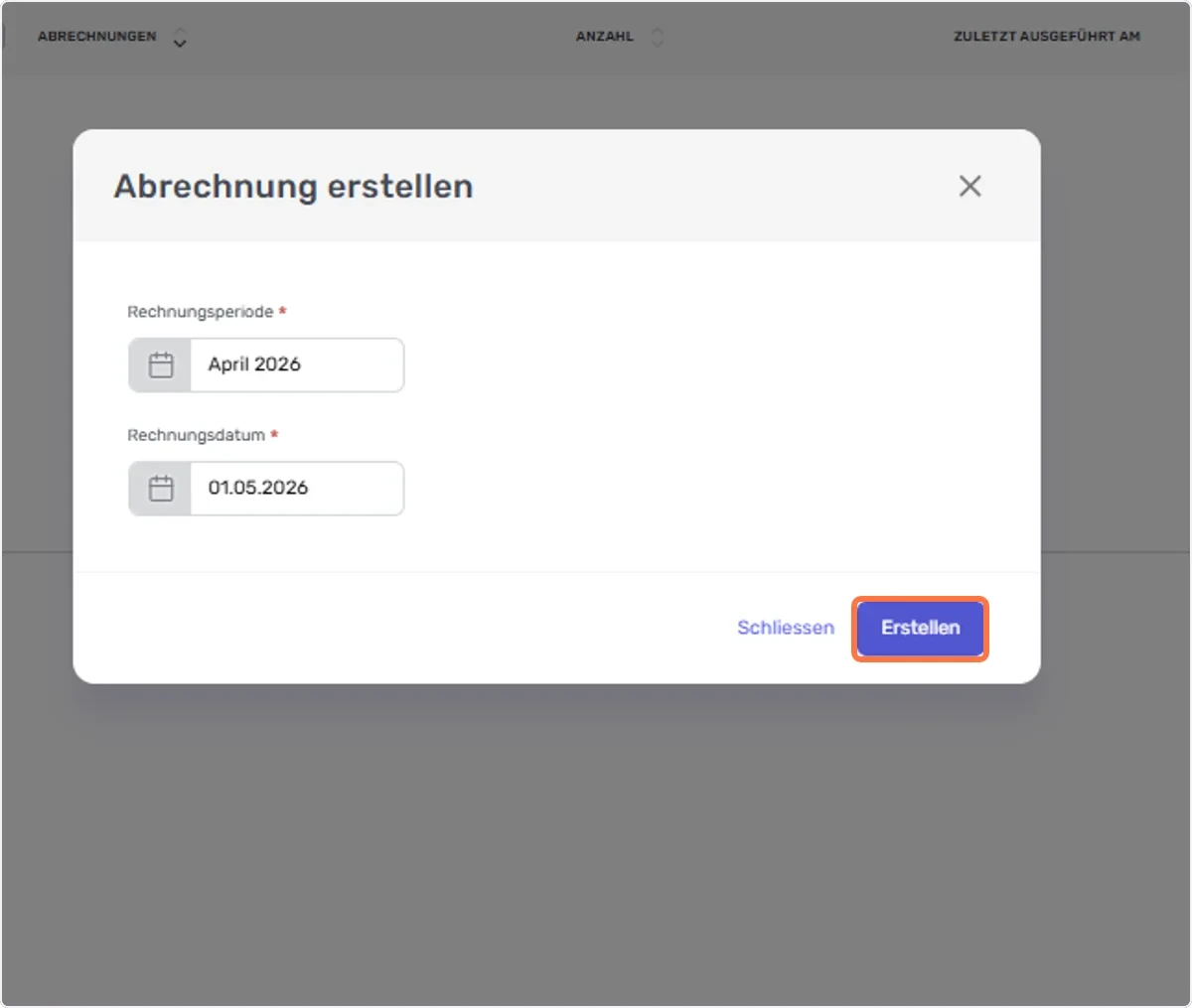Screen dimensions: 1192x1008
Task: Click the Rechnungsdatum label
Action: (x=196, y=435)
